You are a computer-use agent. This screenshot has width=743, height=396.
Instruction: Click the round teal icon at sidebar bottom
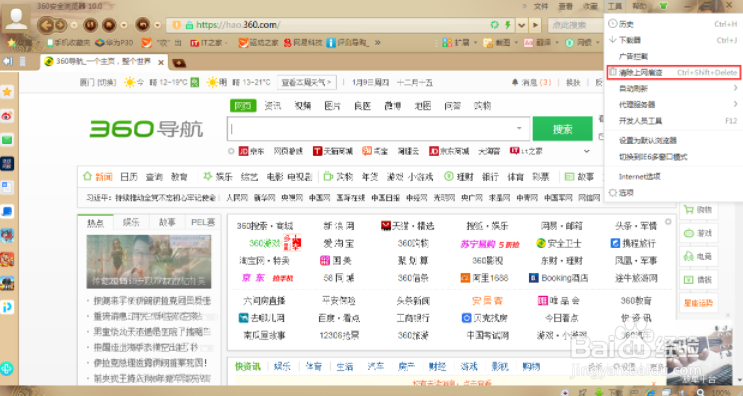point(7,369)
